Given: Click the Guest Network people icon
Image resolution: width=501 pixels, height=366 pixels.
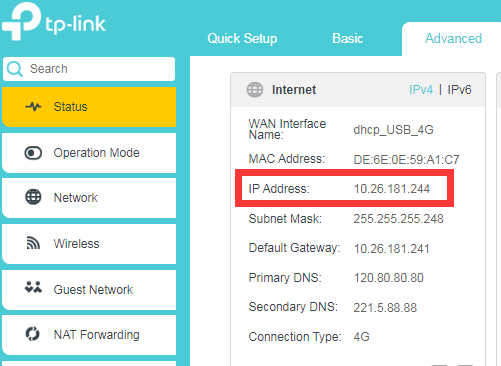Looking at the screenshot, I should [x=33, y=287].
